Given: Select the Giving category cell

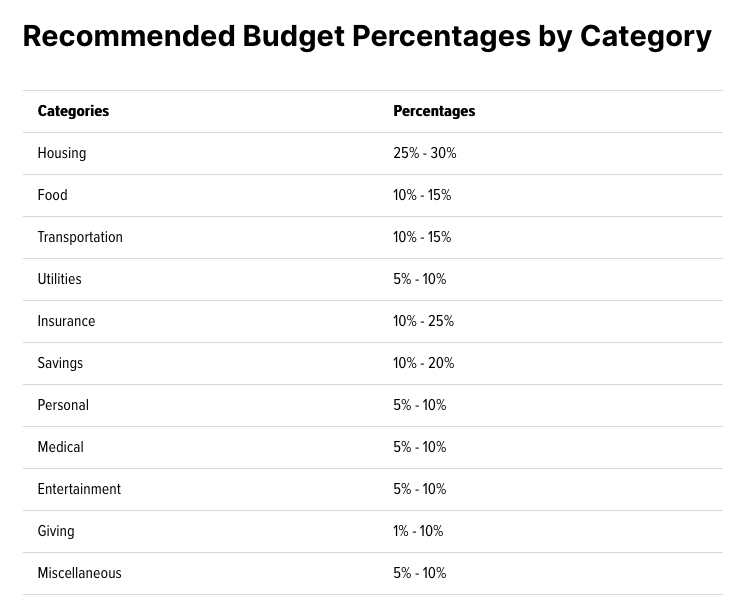Looking at the screenshot, I should click(56, 531).
